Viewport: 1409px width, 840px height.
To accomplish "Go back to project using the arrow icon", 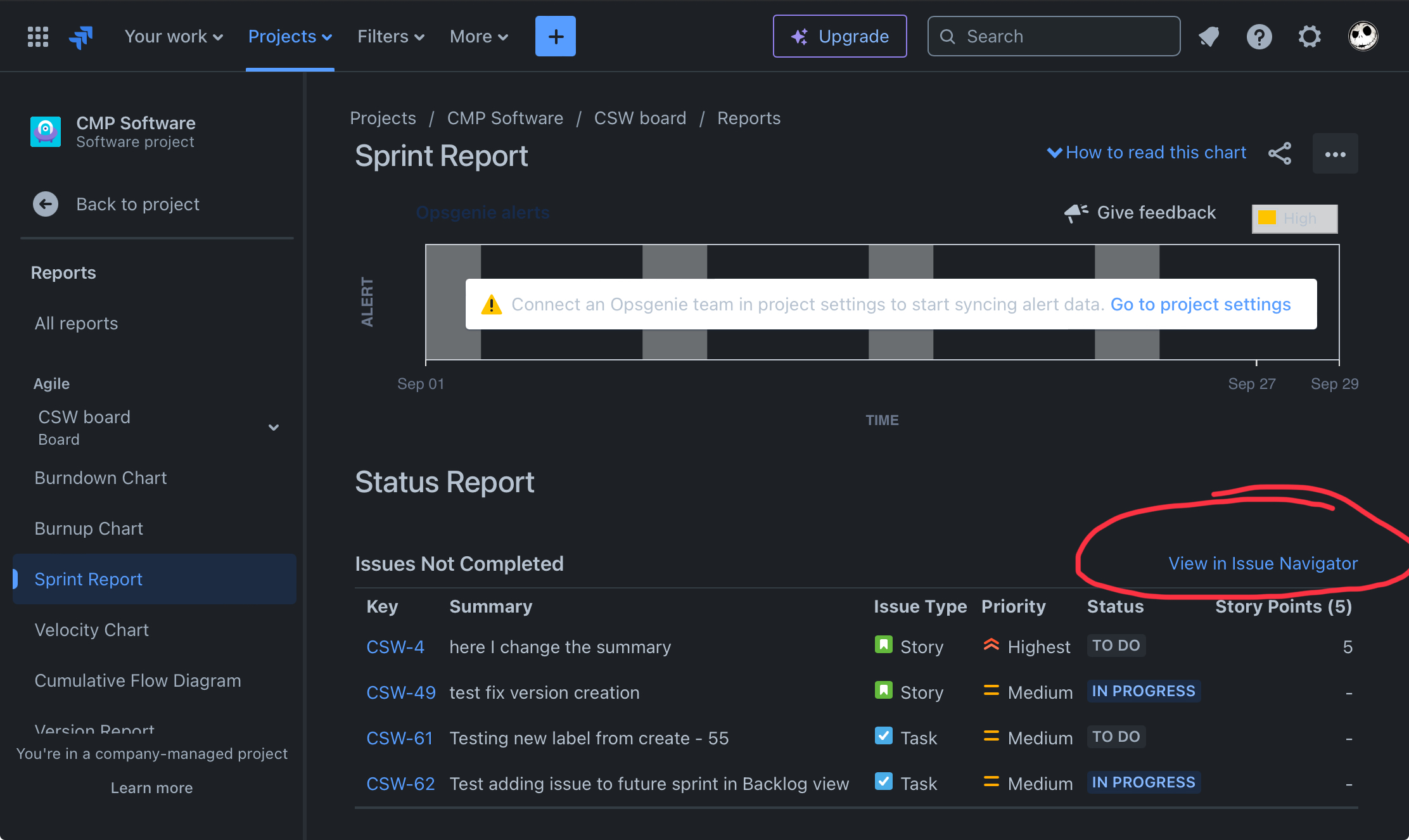I will pyautogui.click(x=46, y=204).
